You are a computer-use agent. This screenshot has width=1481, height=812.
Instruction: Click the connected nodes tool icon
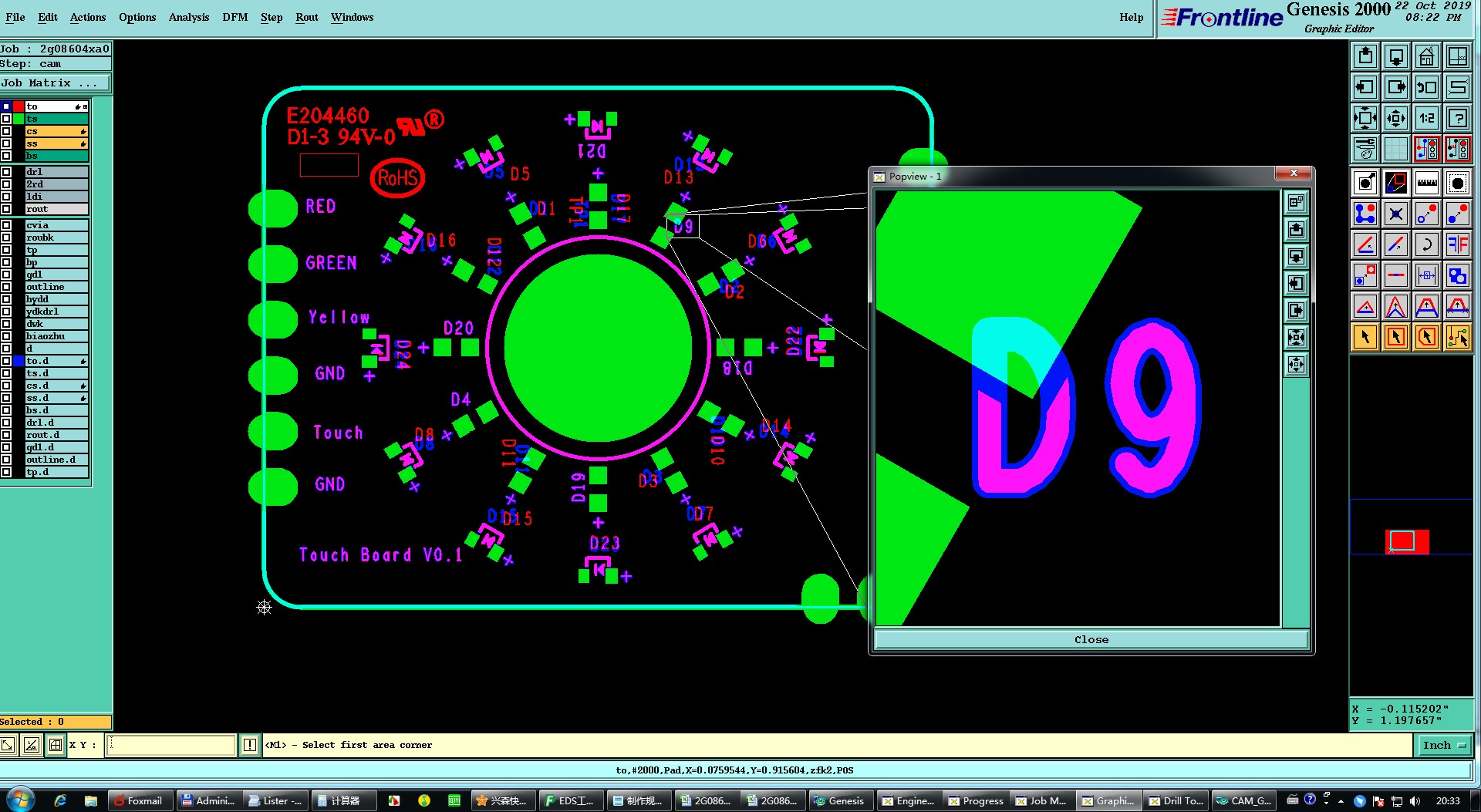click(x=1365, y=214)
